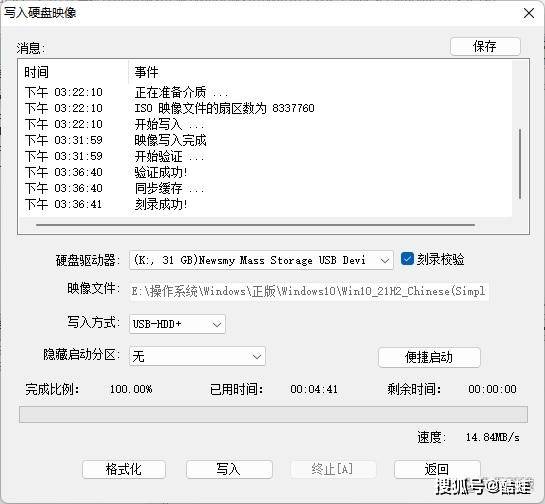Open the 硬盘驱动器 drive dropdown
545x504 pixels.
point(261,260)
